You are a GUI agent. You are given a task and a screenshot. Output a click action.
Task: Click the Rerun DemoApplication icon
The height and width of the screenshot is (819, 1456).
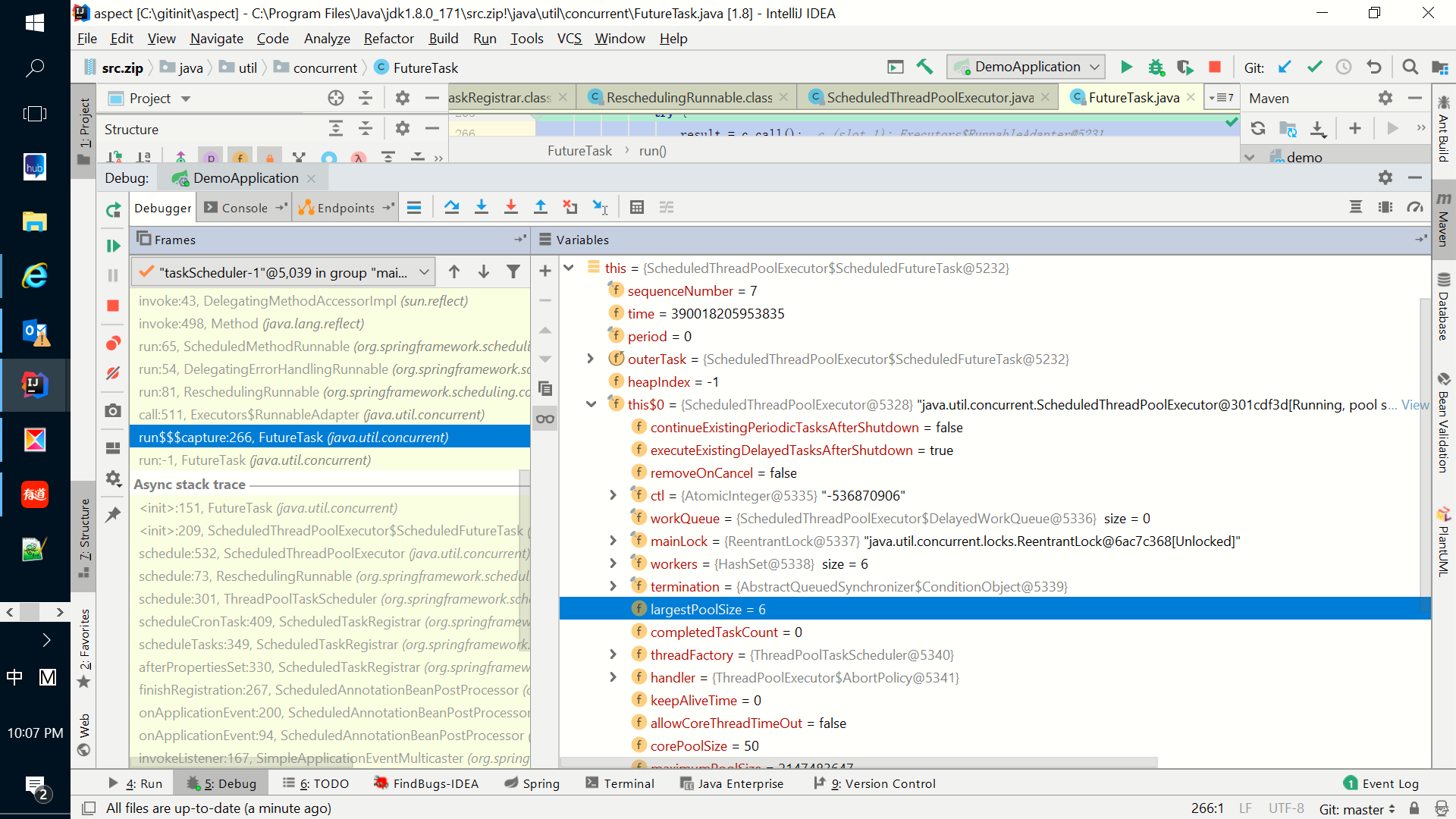113,210
